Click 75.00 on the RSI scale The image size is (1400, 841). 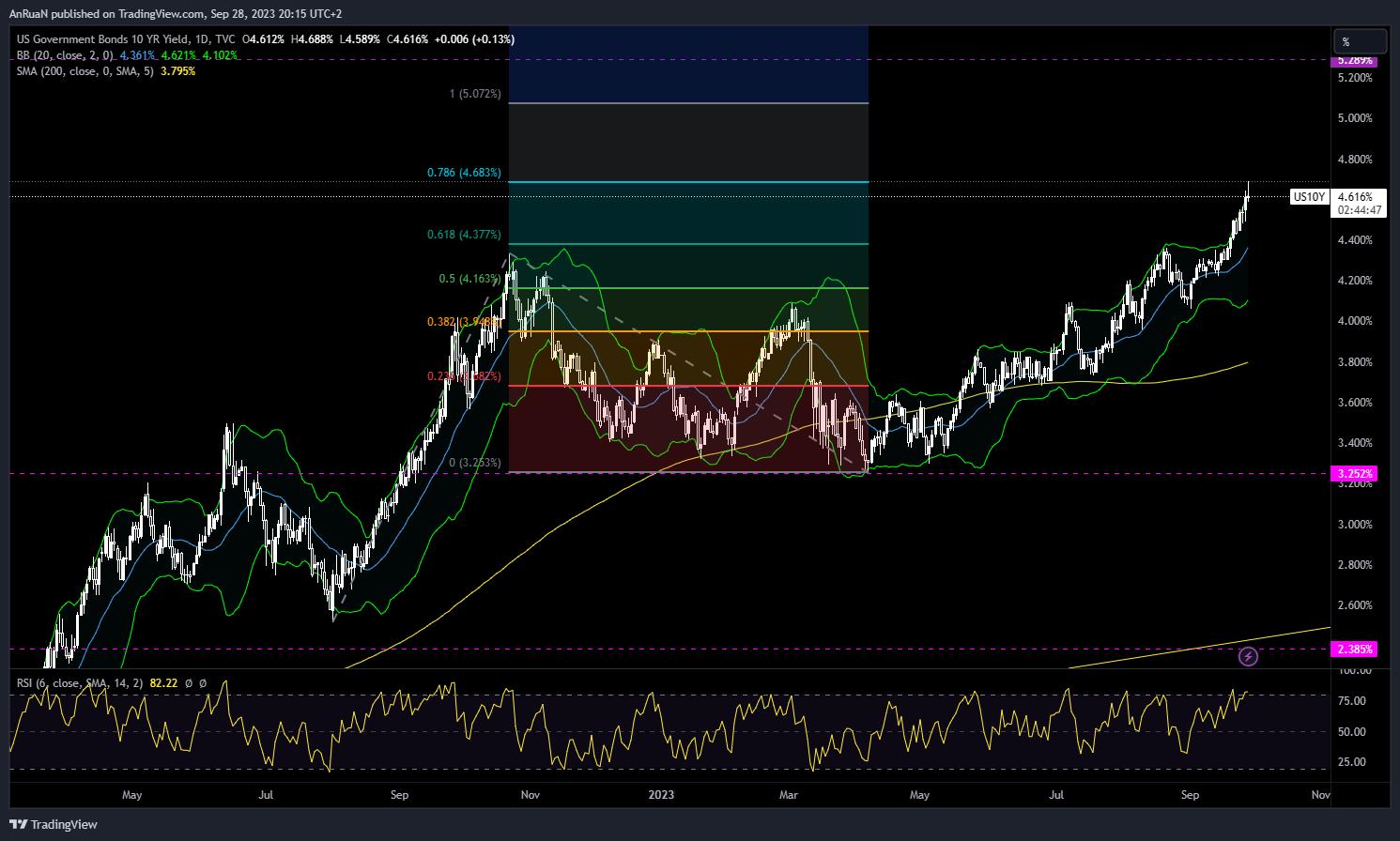[x=1352, y=701]
